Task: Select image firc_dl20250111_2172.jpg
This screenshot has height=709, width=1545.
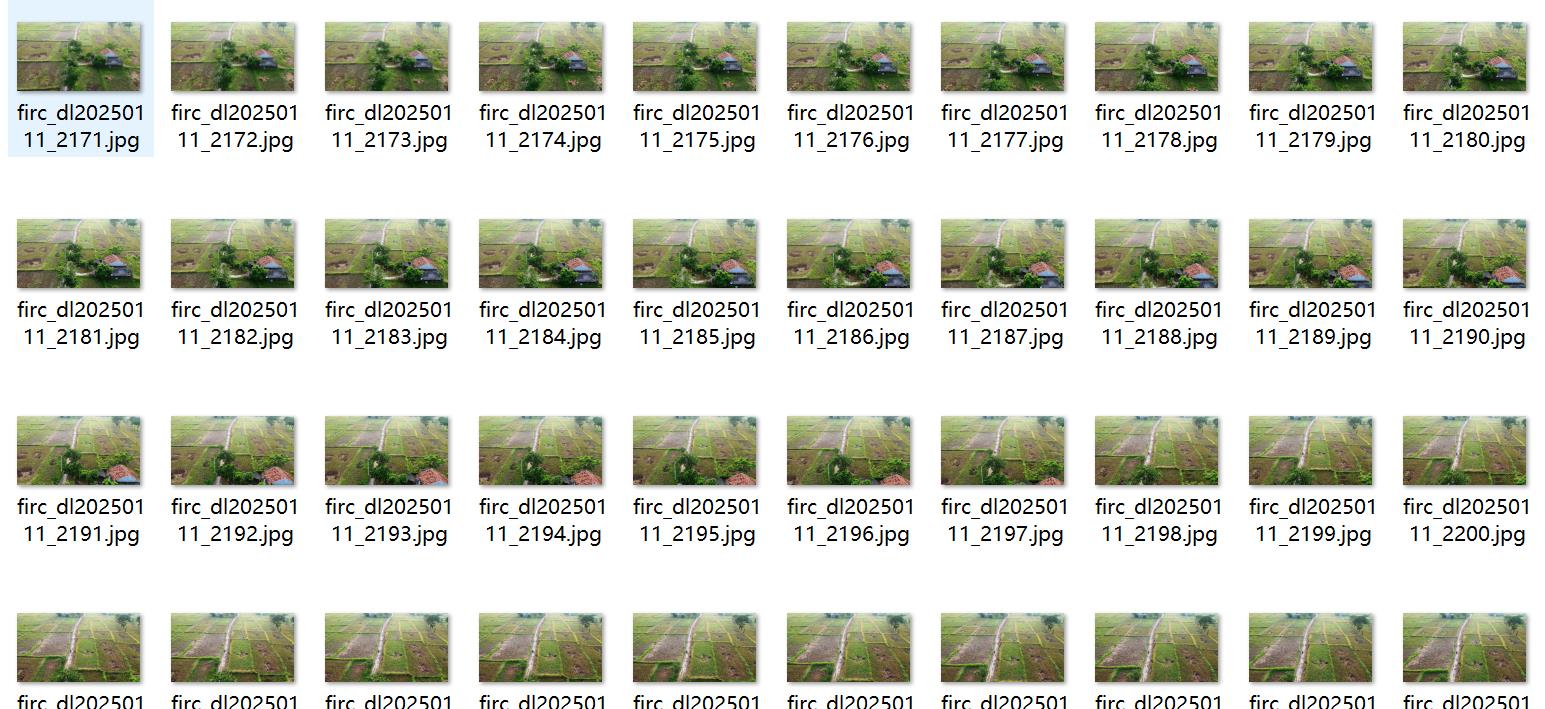Action: (233, 57)
